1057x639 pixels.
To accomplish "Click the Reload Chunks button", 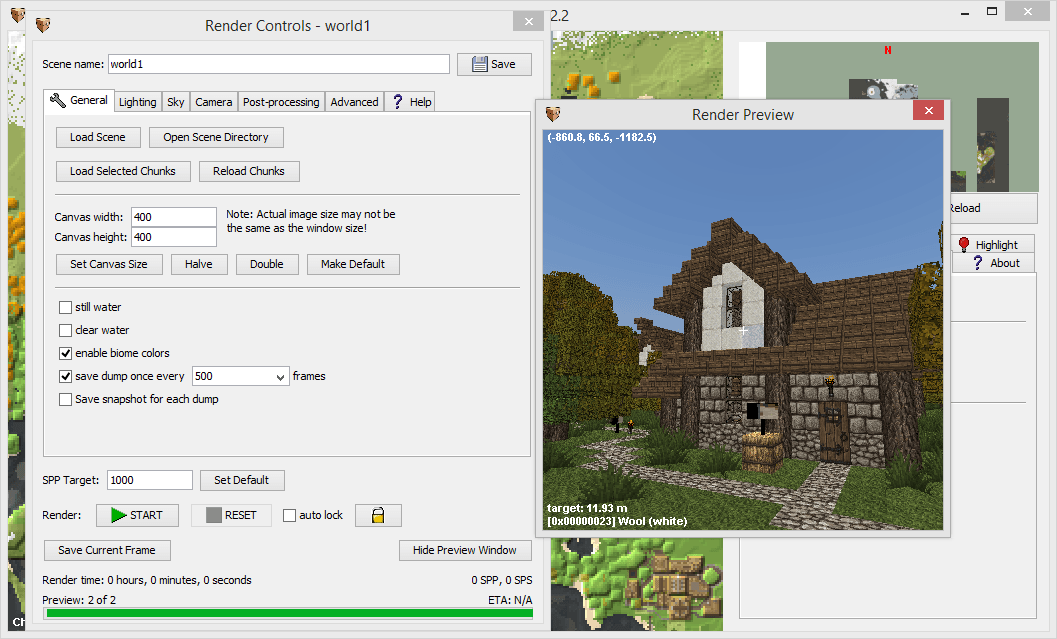I will pyautogui.click(x=249, y=171).
